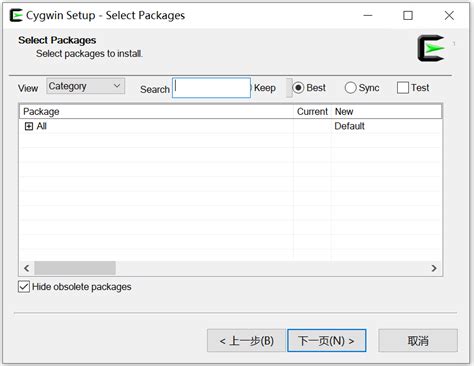Viewport: 474px width, 366px height.
Task: Click the Current column header
Action: [312, 112]
